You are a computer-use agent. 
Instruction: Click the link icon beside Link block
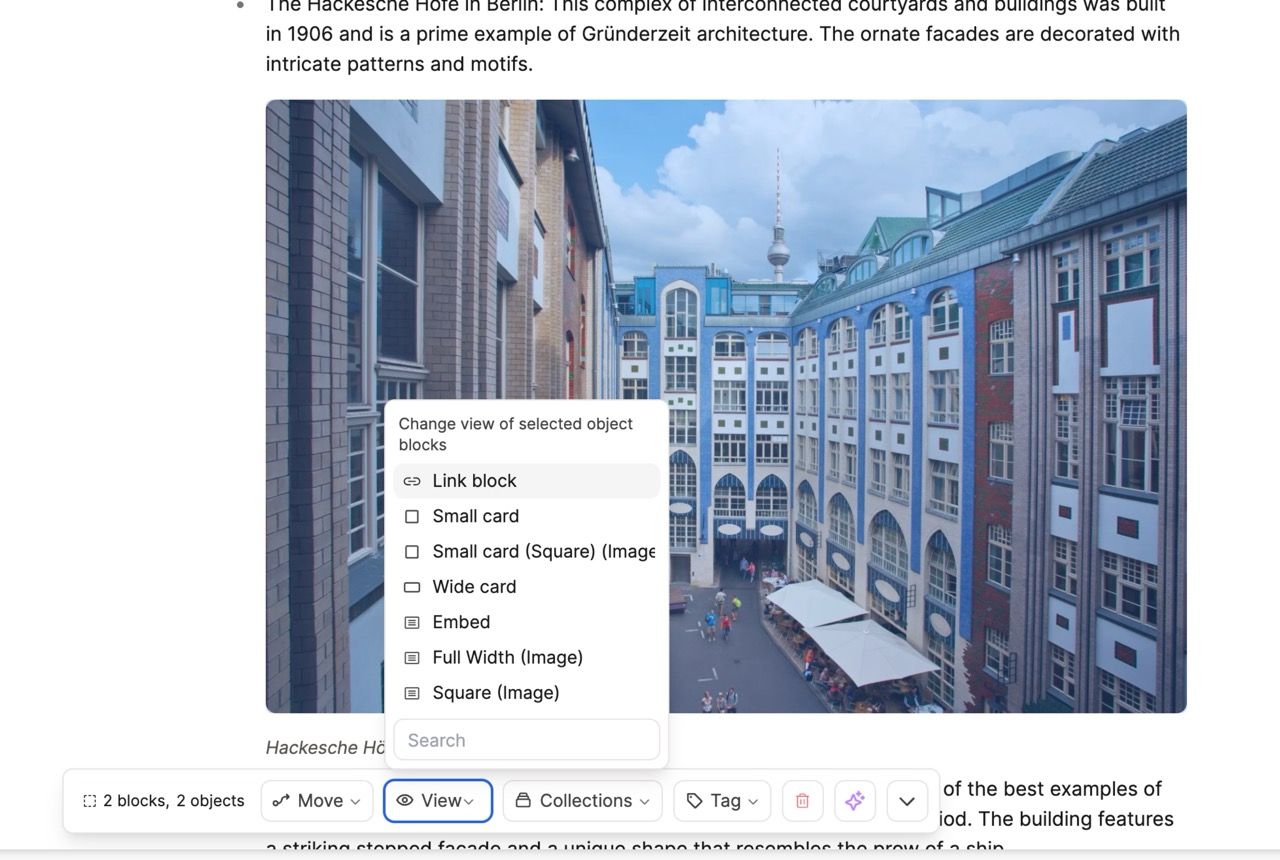(412, 481)
